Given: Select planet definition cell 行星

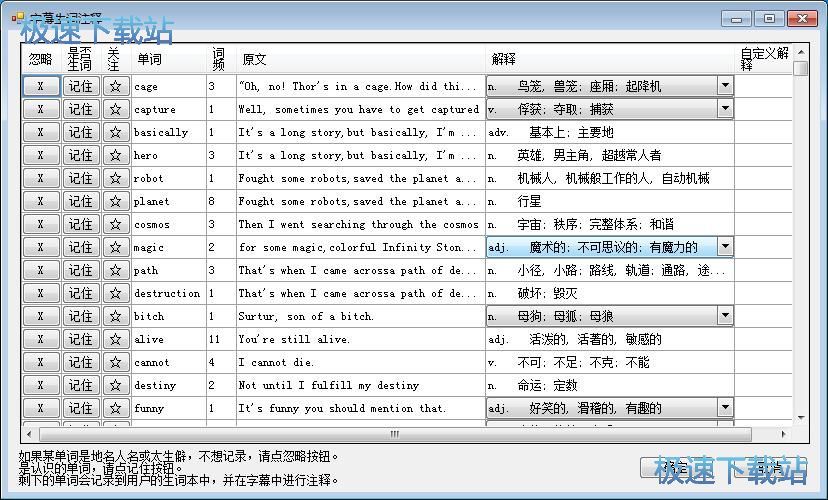Looking at the screenshot, I should point(610,201).
